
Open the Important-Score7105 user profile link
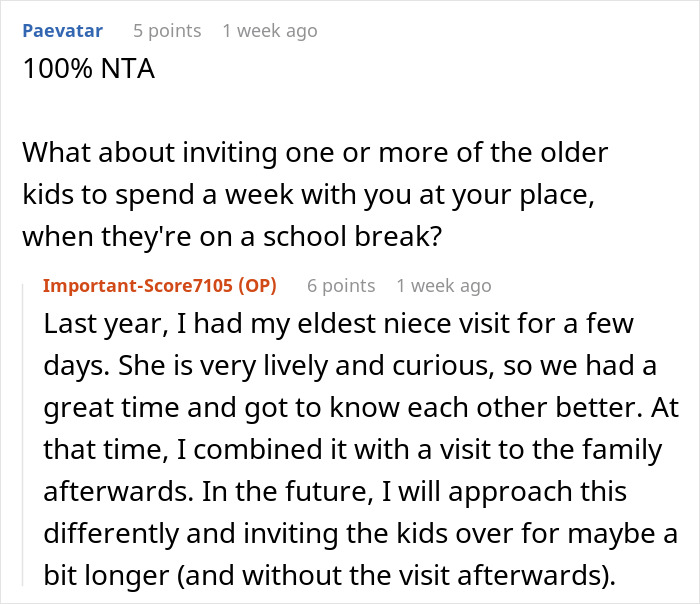tap(134, 286)
